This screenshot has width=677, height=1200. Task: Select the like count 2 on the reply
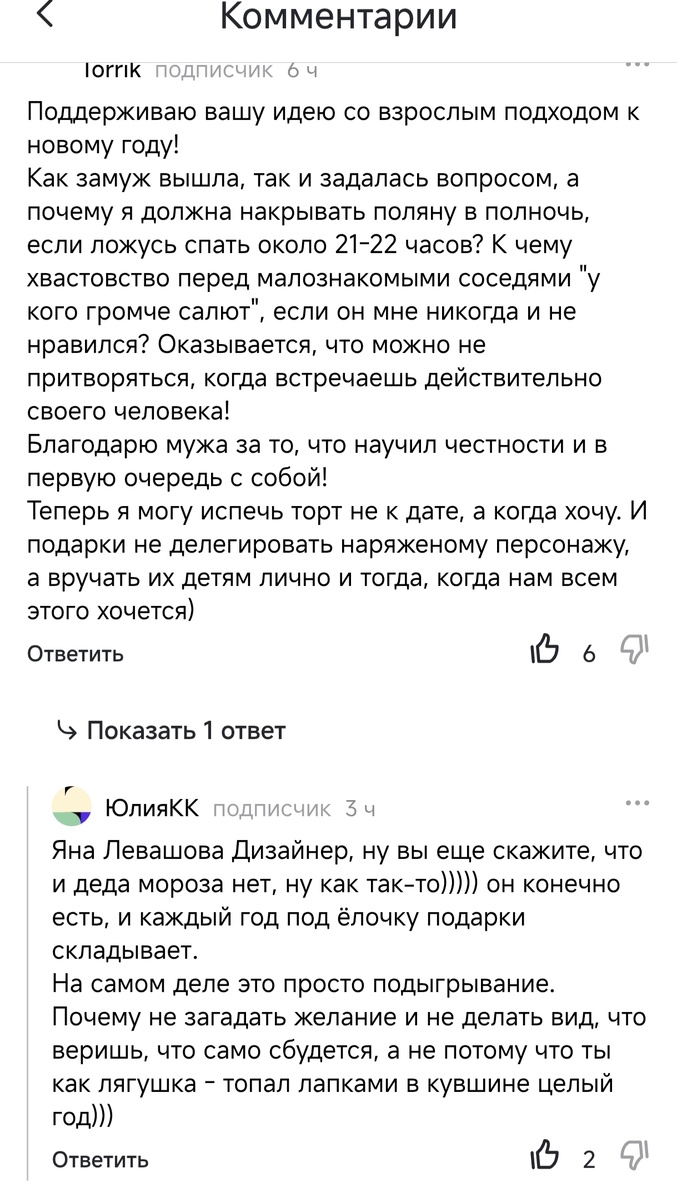588,1159
